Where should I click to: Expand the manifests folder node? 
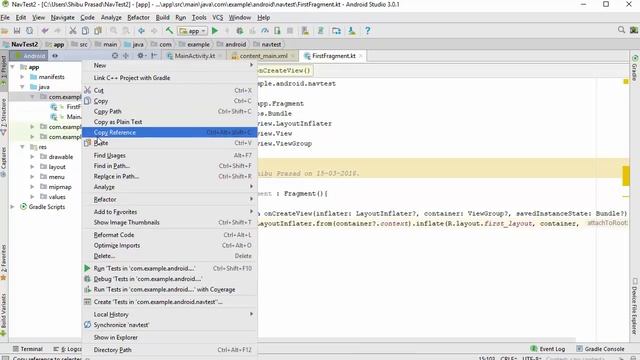click(22, 77)
